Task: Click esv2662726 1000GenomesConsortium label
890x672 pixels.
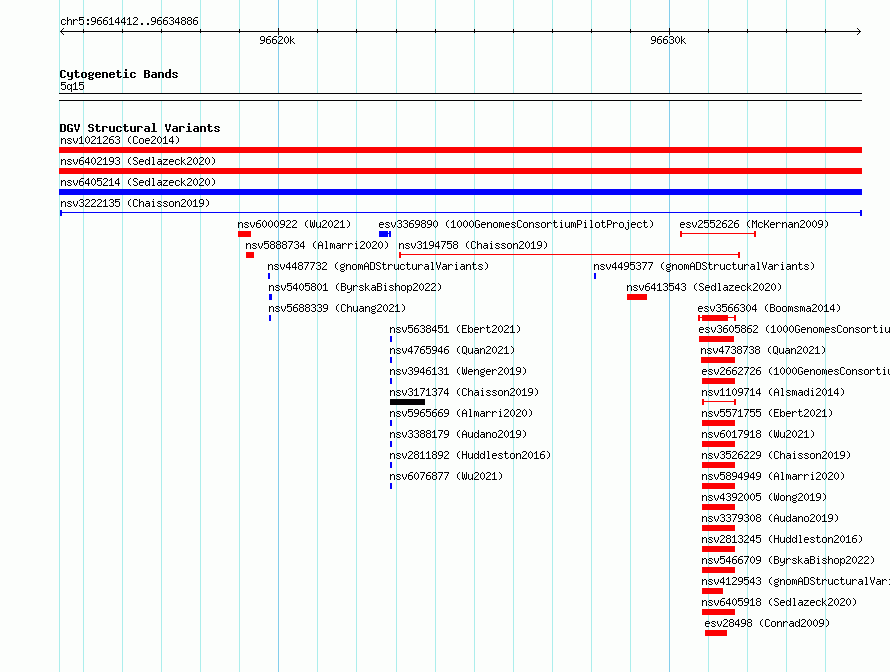Action: pos(795,371)
